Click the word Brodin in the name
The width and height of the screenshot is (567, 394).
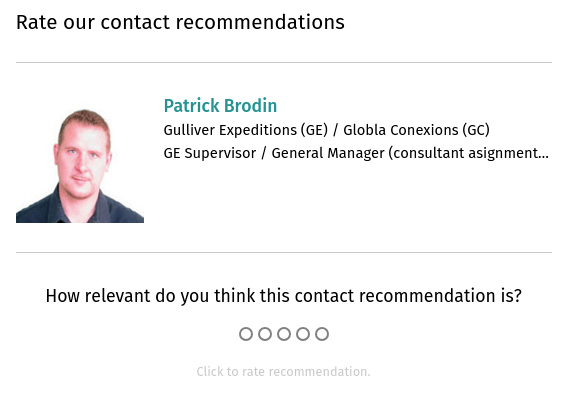(x=250, y=106)
